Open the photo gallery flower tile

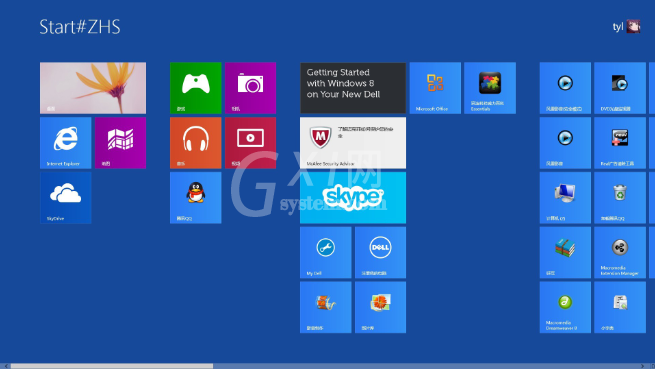point(380,307)
